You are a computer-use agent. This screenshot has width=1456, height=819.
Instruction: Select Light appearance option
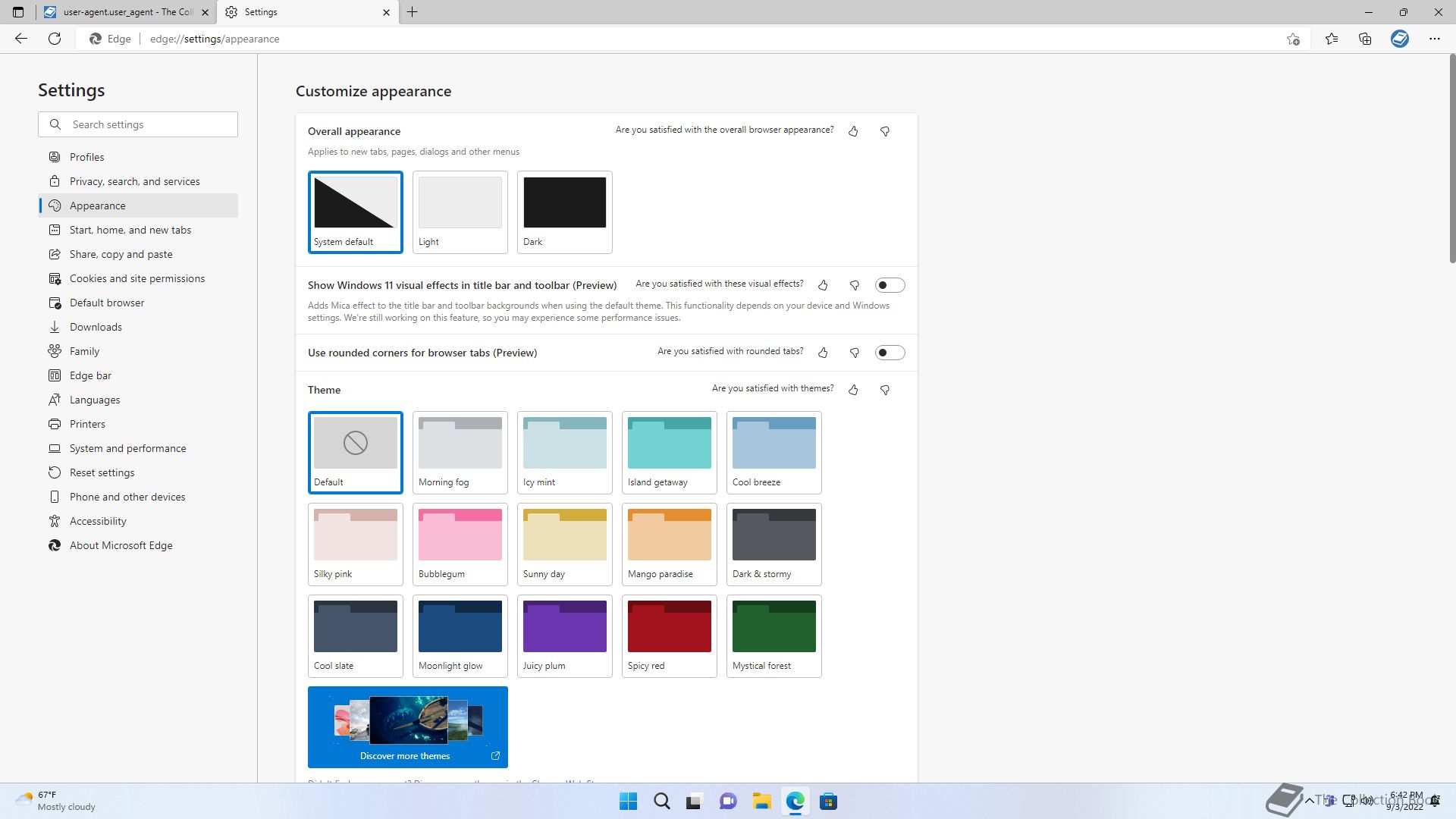(460, 212)
